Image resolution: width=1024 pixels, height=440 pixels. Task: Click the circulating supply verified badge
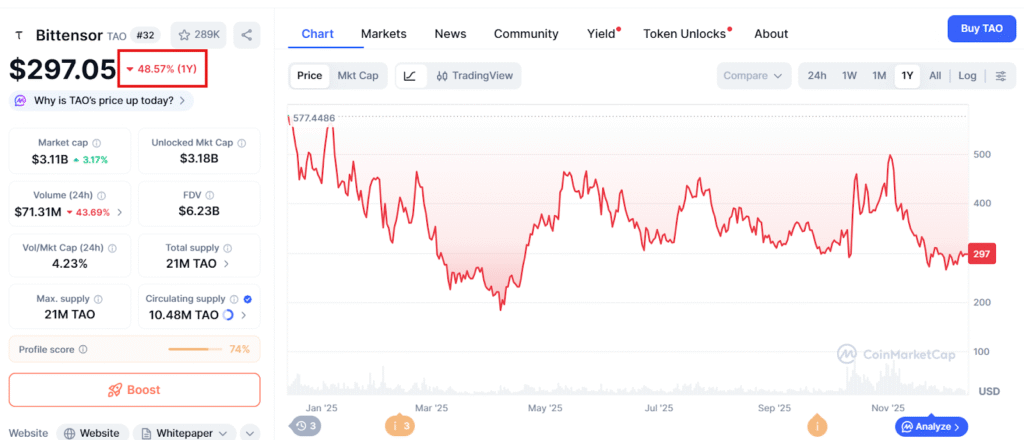247,298
